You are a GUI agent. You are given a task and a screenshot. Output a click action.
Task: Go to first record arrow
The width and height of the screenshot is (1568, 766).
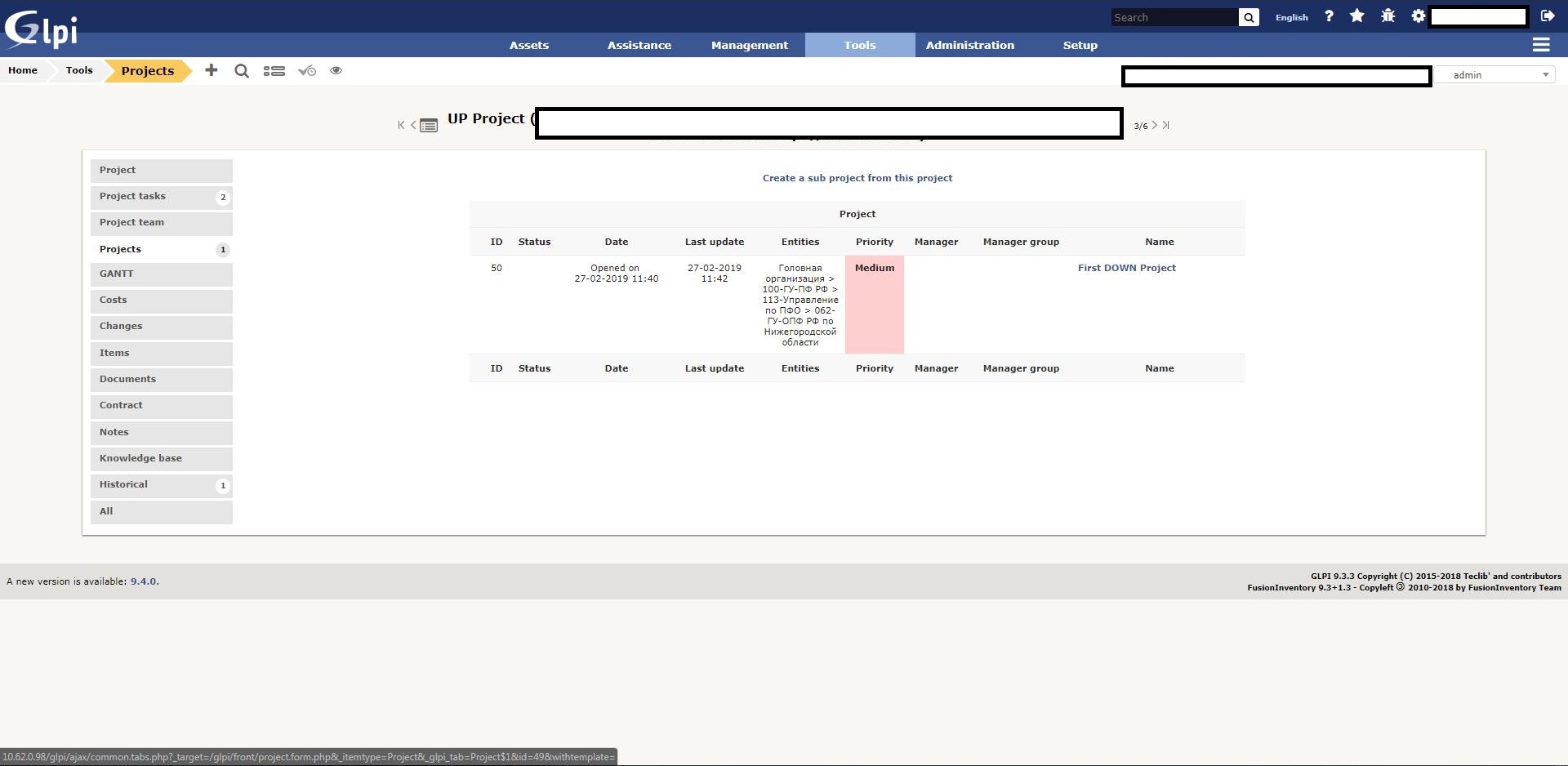click(401, 125)
